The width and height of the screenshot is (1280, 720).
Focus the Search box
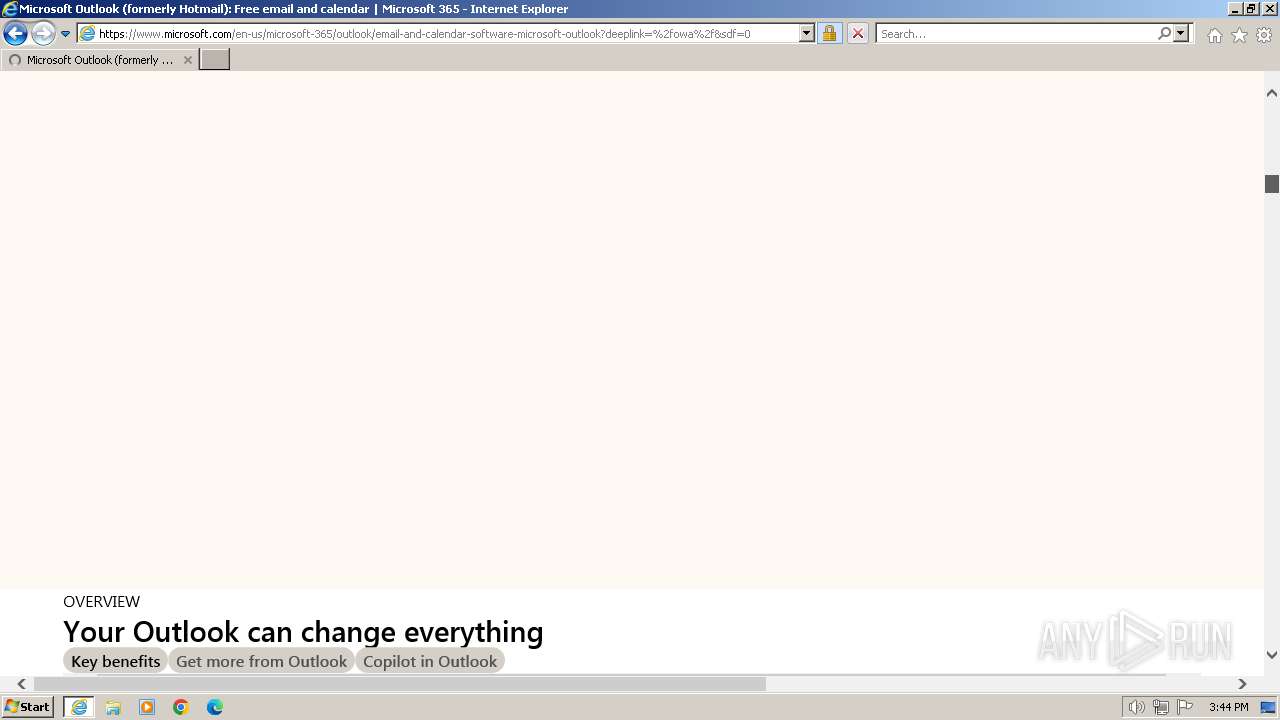[1015, 33]
